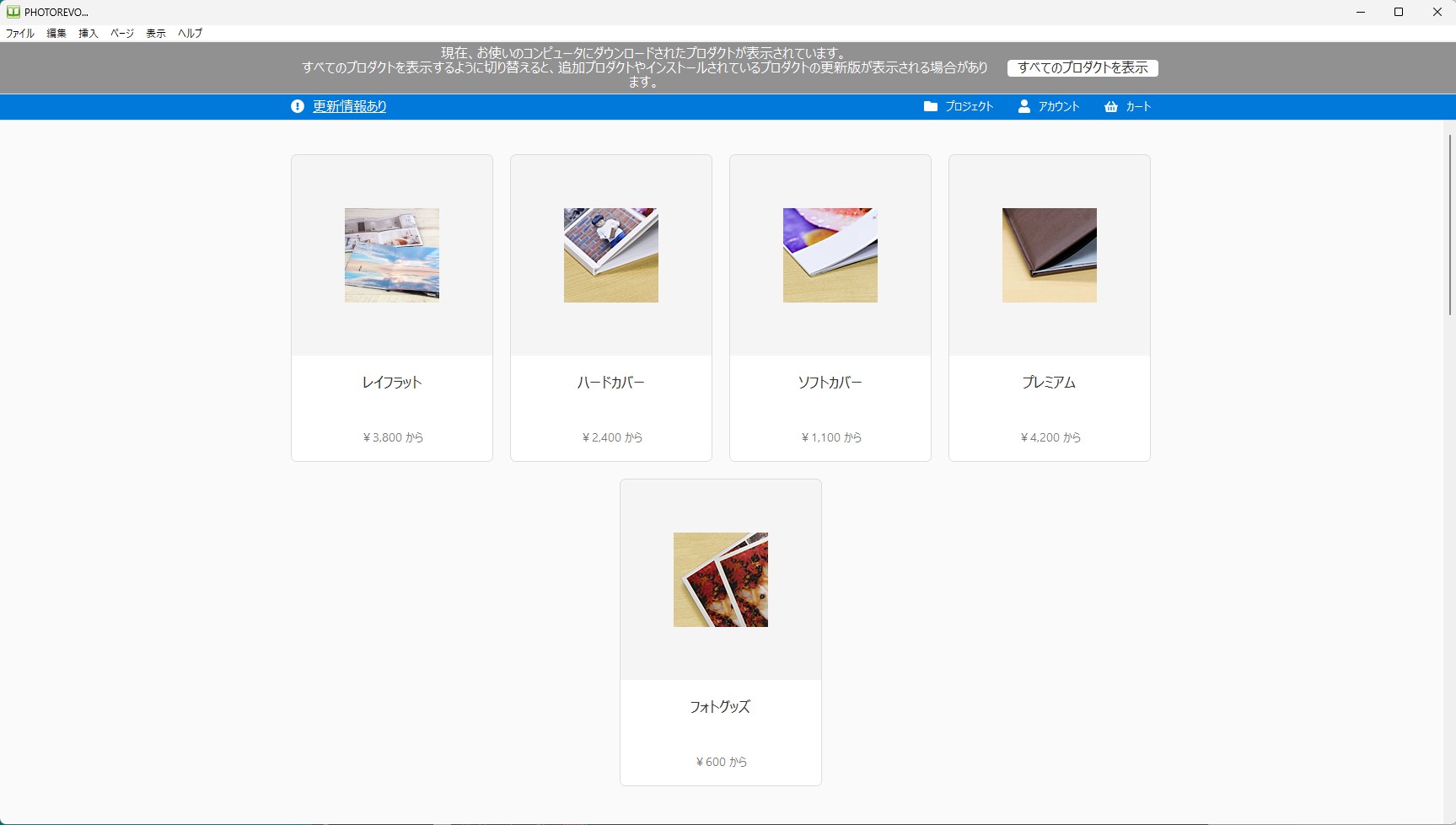Viewport: 1456px width, 825px height.
Task: Click the Account person icon
Action: click(1024, 106)
